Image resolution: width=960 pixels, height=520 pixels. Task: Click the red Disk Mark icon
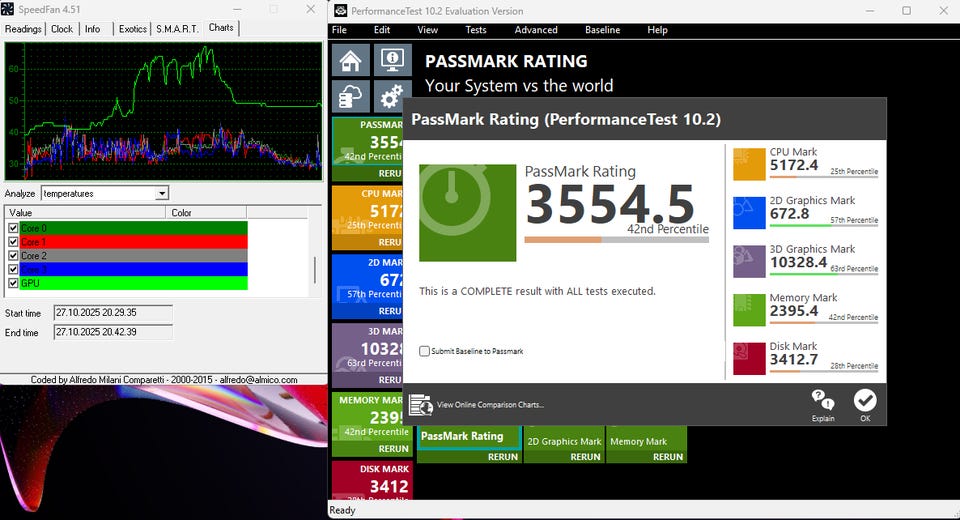749,358
